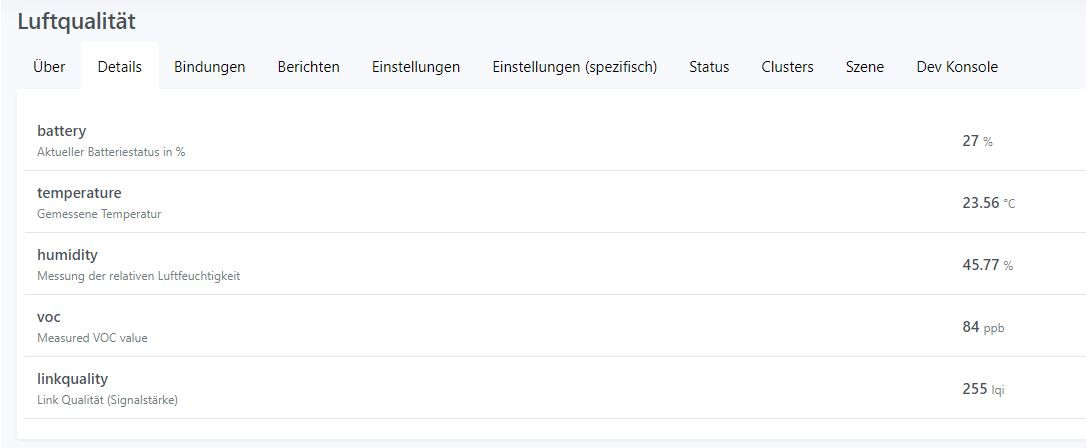Select the temperature row label
The height and width of the screenshot is (448, 1086).
[79, 193]
